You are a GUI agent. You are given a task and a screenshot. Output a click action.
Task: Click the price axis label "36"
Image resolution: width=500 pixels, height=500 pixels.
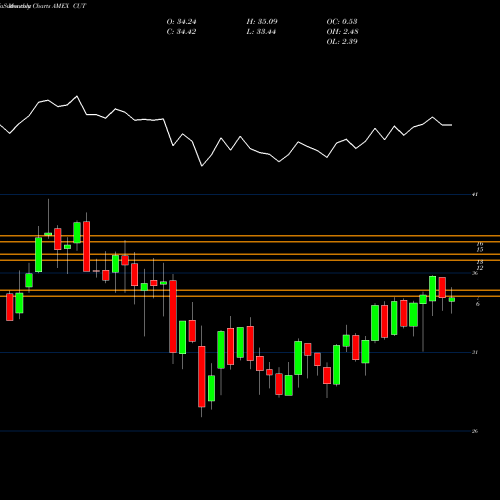[475, 273]
